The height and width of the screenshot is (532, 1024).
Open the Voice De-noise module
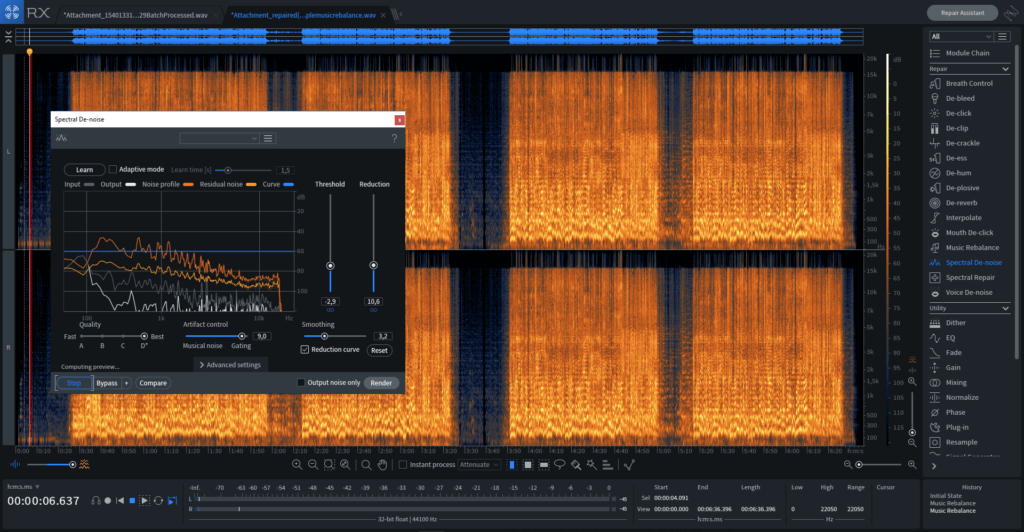(x=961, y=292)
